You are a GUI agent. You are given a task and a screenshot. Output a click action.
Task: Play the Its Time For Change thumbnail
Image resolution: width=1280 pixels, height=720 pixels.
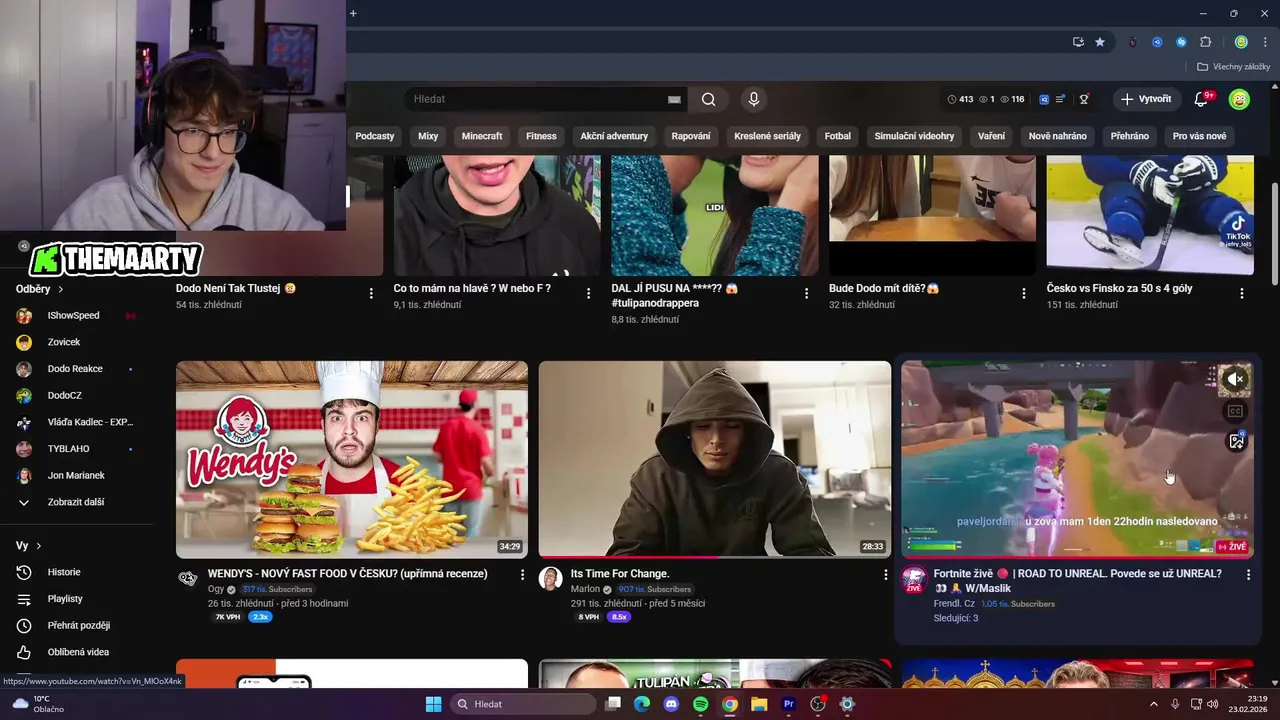click(x=715, y=459)
